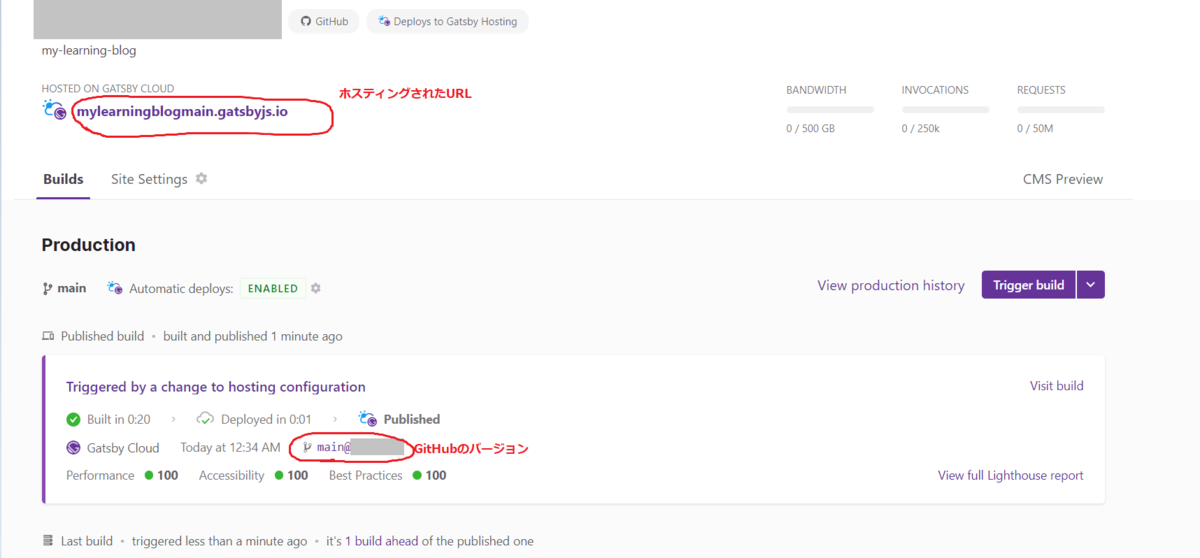Switch to the Builds tab

pos(63,179)
